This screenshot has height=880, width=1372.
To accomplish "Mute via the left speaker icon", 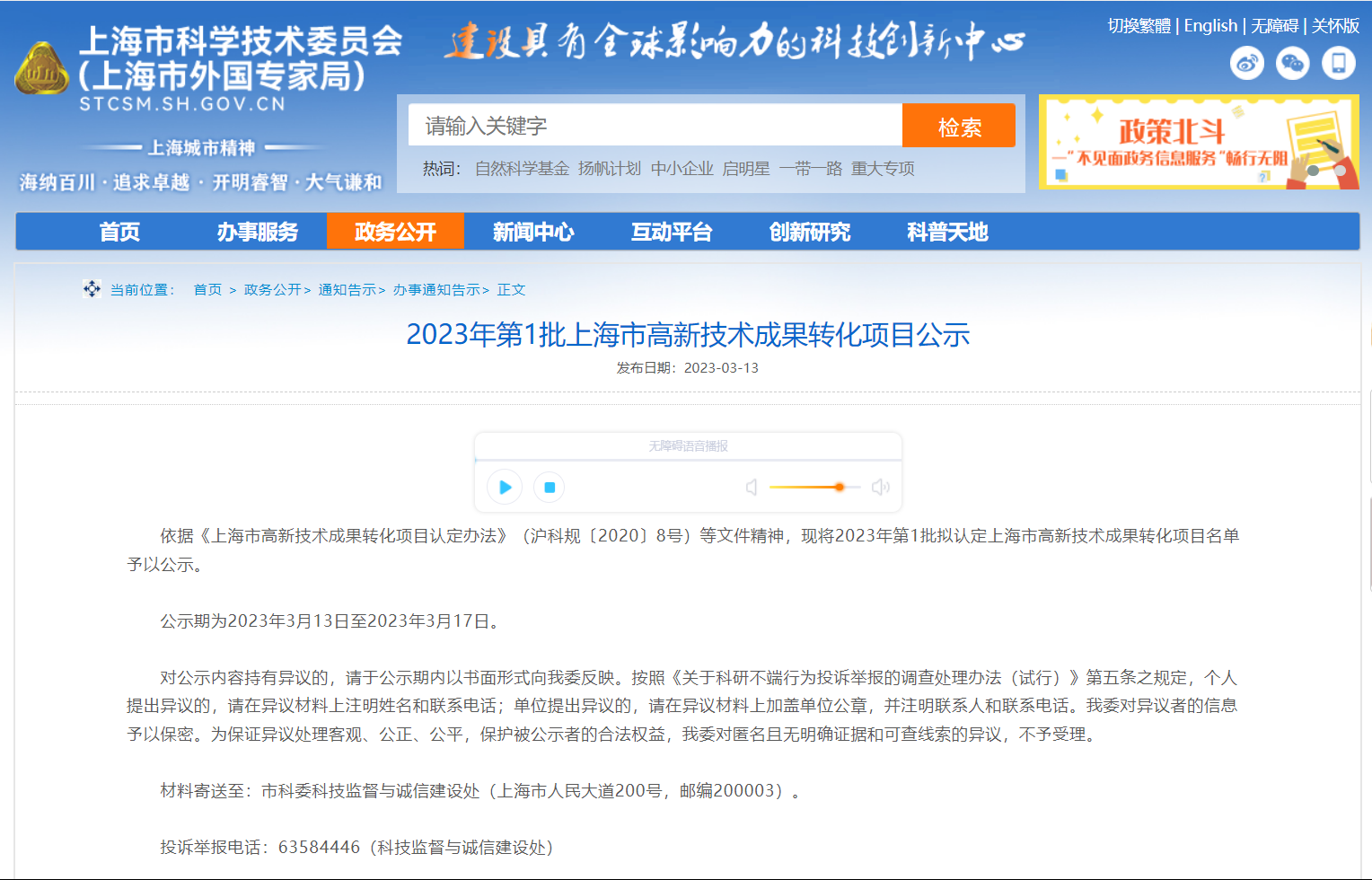I will [751, 487].
